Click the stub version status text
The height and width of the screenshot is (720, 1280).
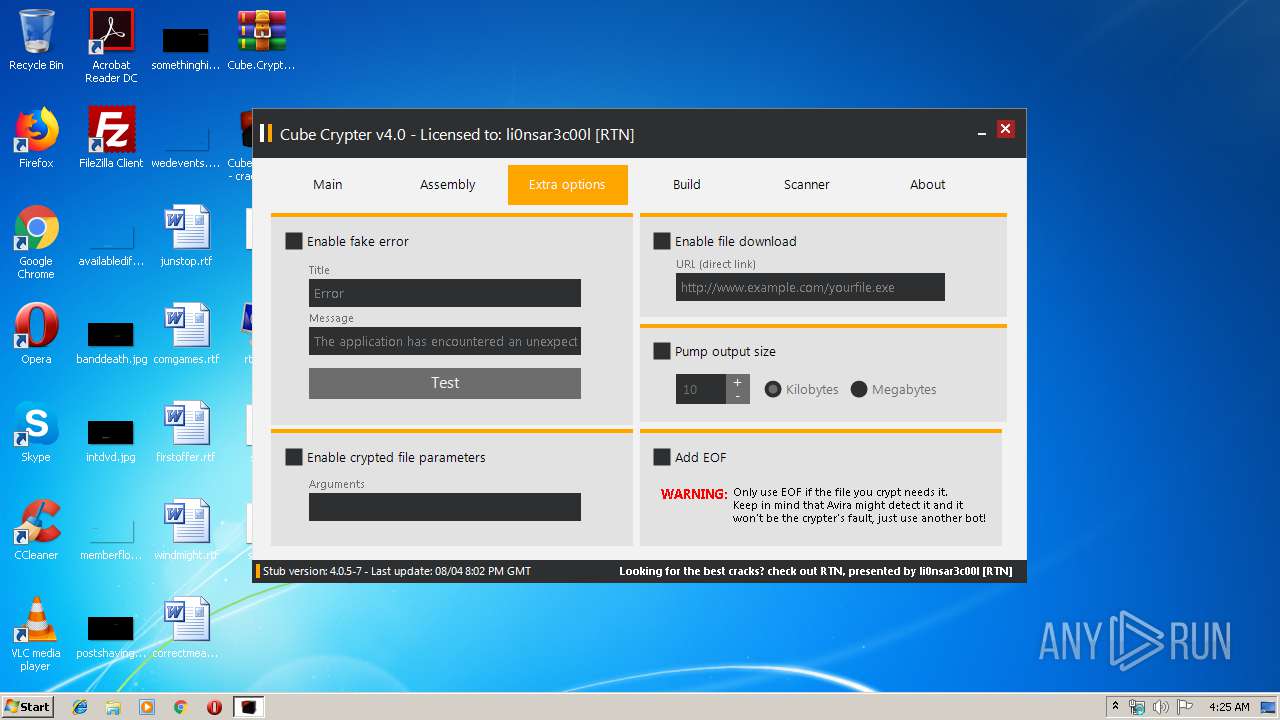[397, 571]
